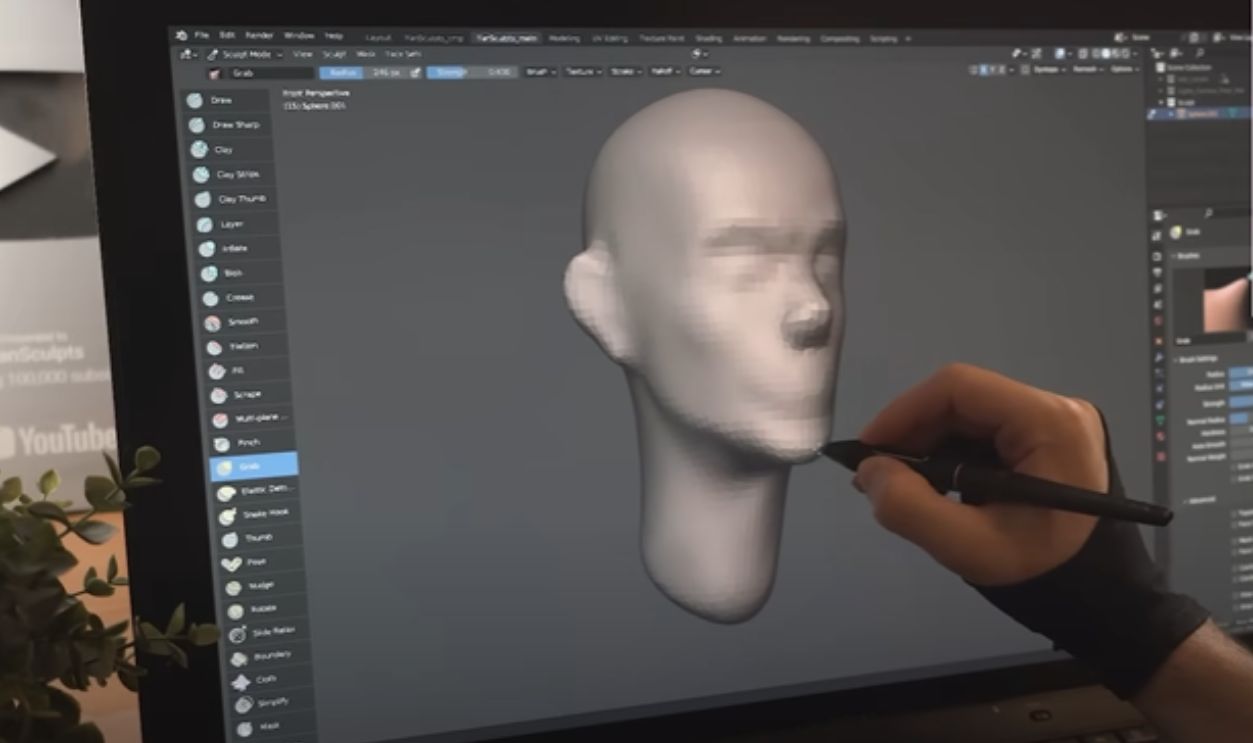Select the Clay Strips brush
The height and width of the screenshot is (743, 1253).
tap(235, 174)
